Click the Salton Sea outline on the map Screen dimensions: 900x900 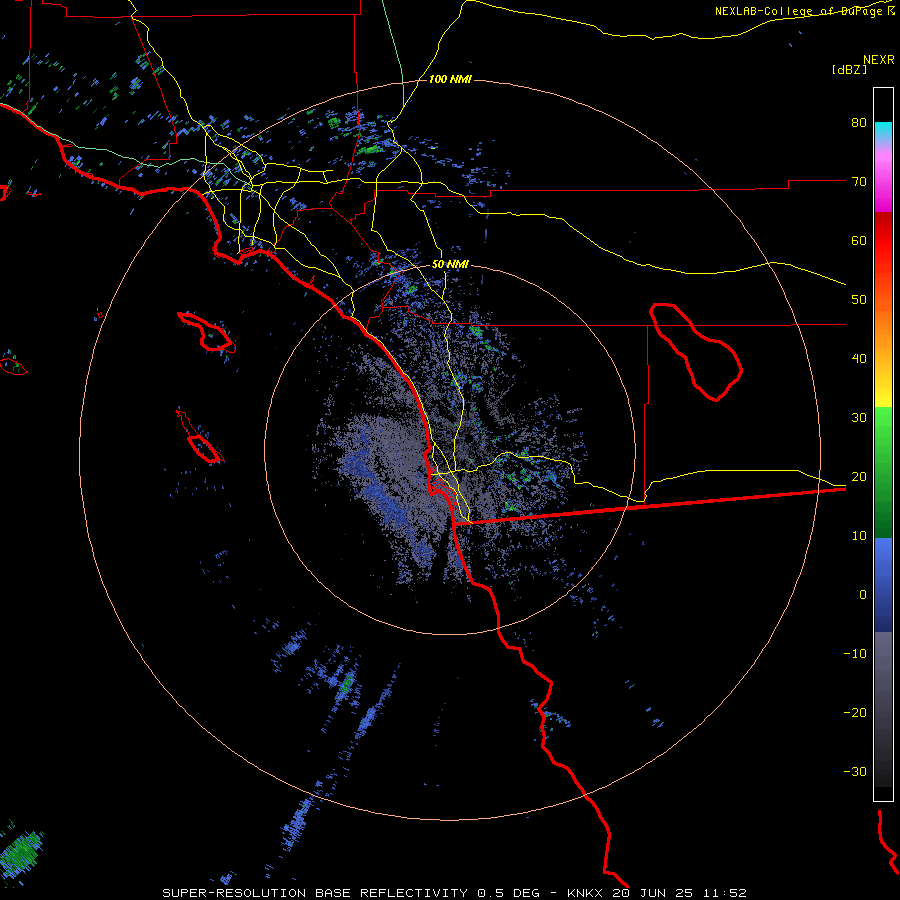[x=695, y=351]
